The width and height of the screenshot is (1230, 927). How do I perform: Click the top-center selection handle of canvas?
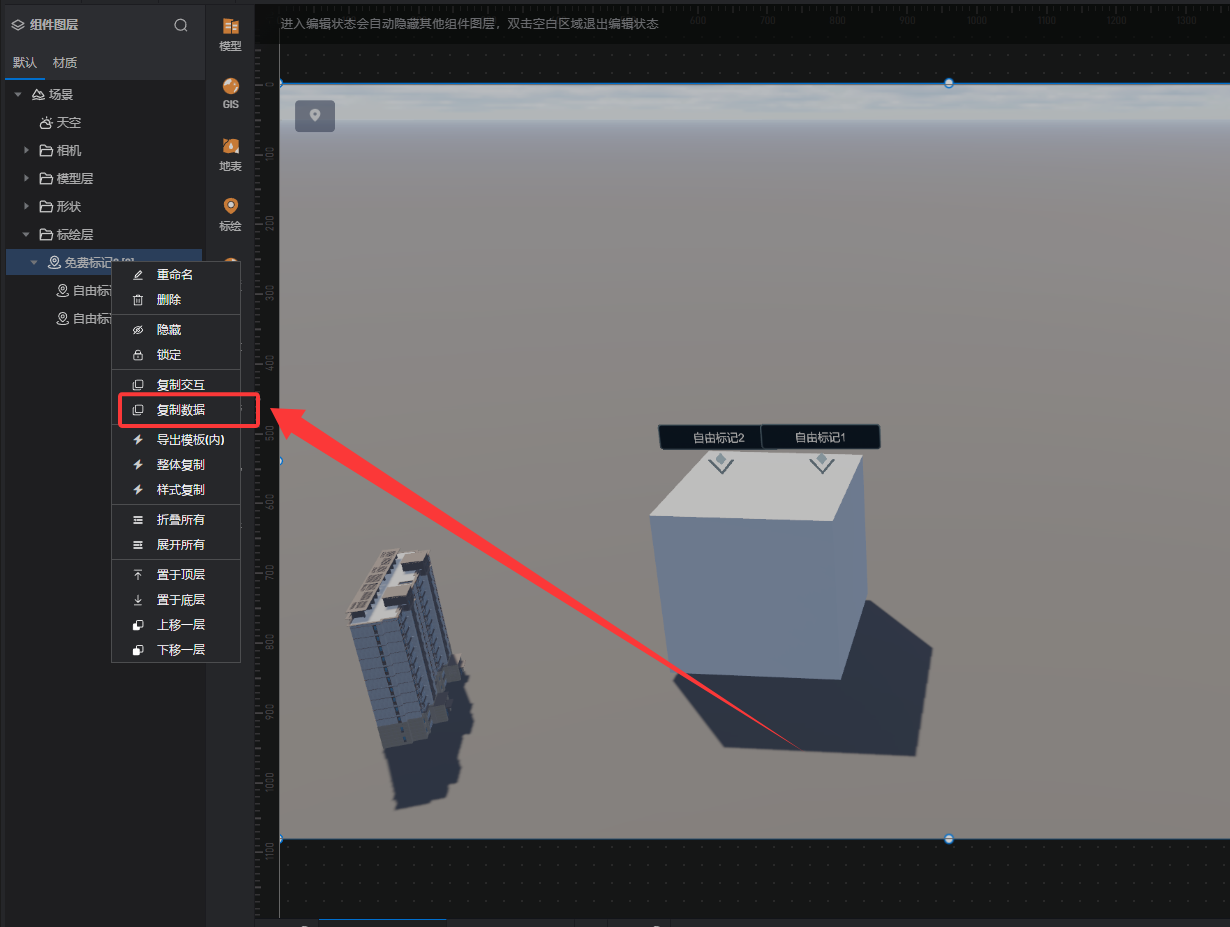[949, 83]
